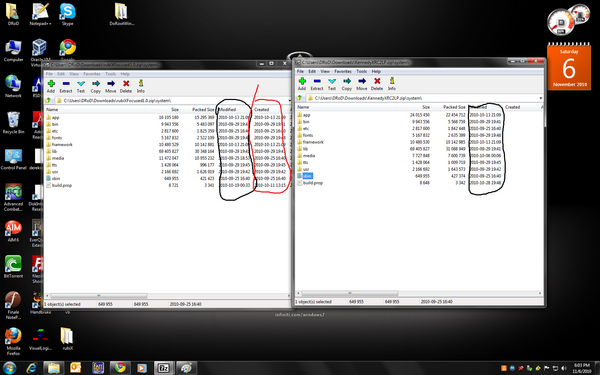This screenshot has width=600, height=375.
Task: Click Copy icon in KennedyXRC2LP window
Action: [347, 81]
